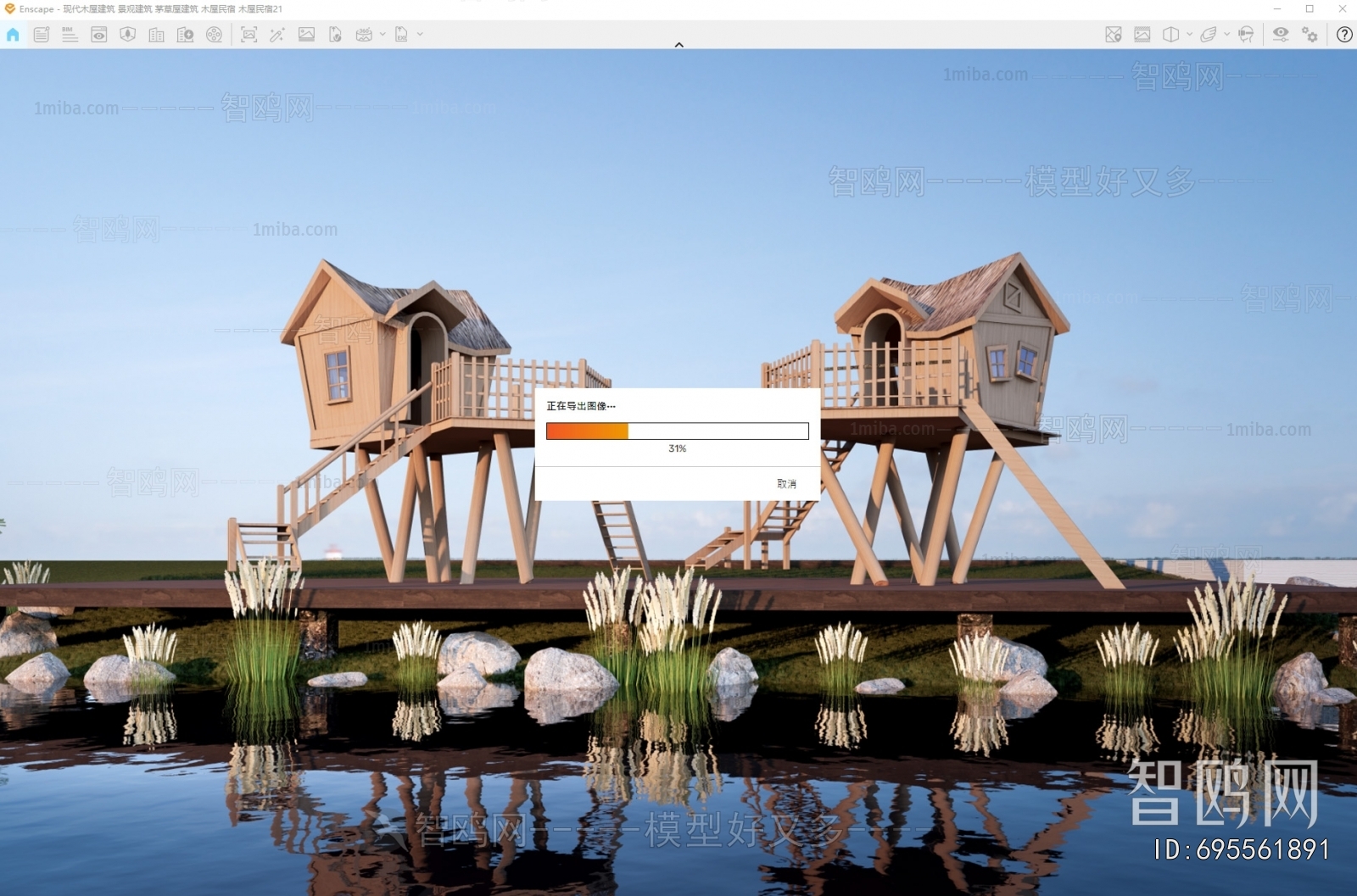
Task: Open the asset library buildings icon
Action: (156, 35)
